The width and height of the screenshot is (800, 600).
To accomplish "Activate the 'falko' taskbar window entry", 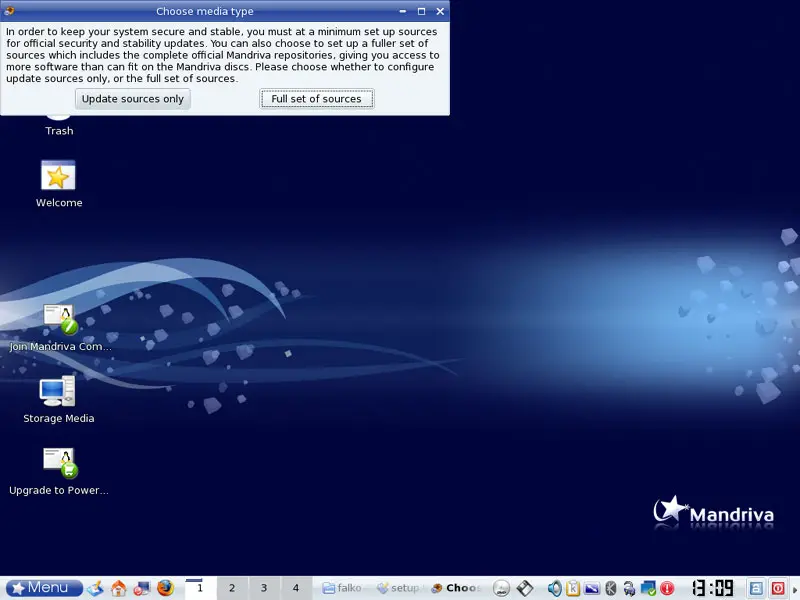I will point(343,588).
